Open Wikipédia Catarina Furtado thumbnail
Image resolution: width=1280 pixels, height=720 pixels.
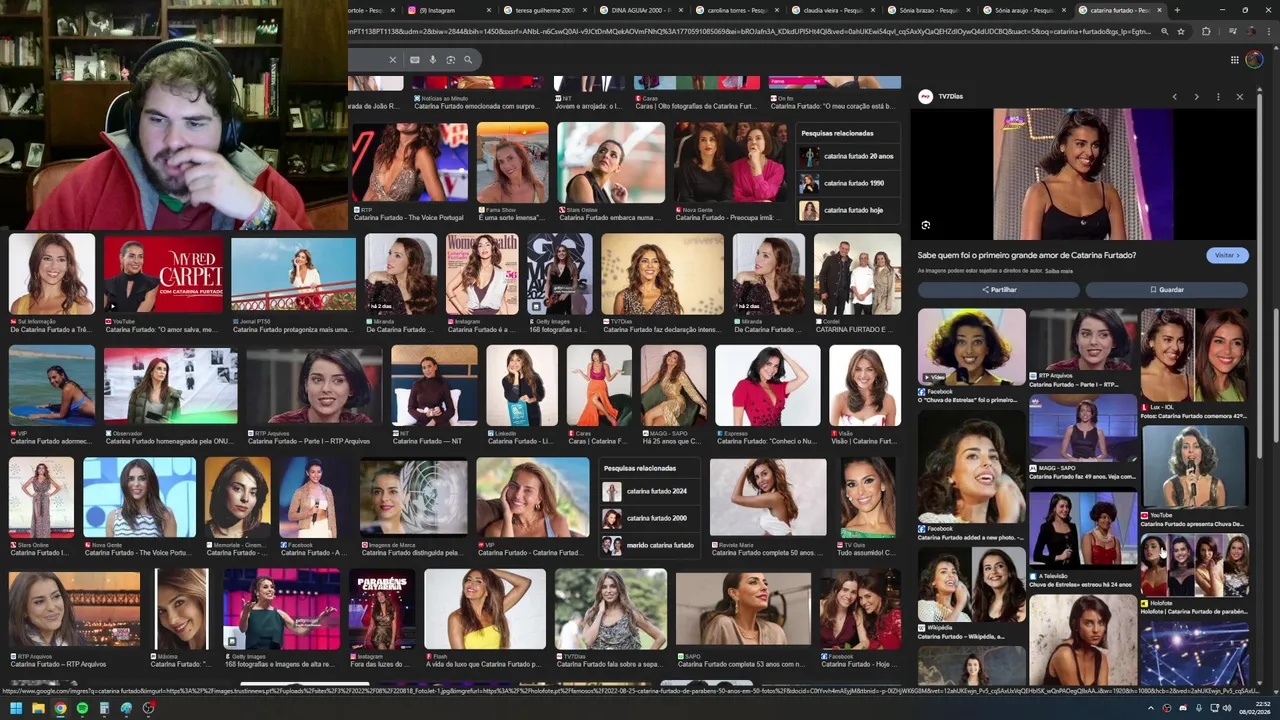tap(972, 585)
